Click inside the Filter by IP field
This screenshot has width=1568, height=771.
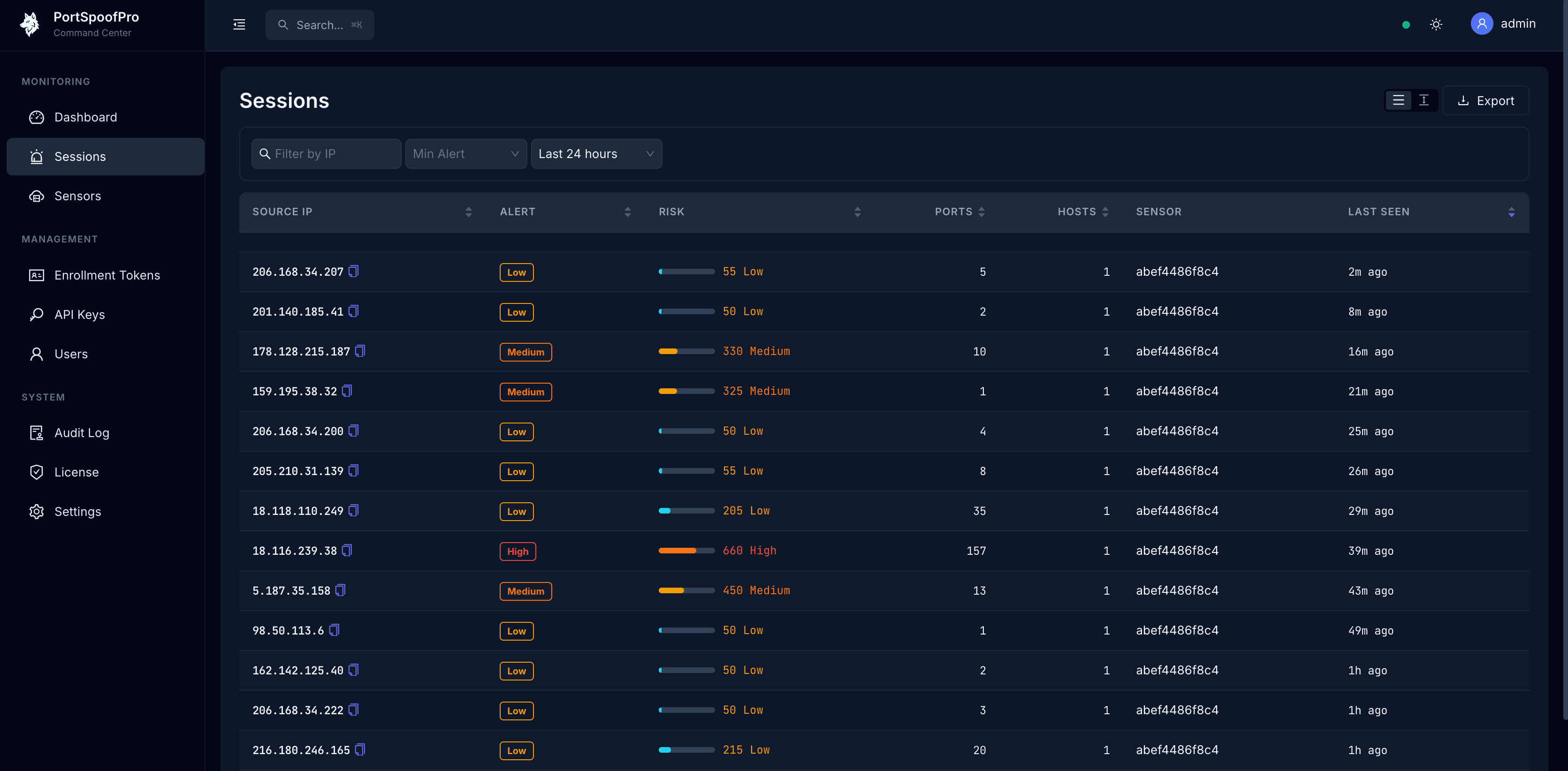point(326,153)
